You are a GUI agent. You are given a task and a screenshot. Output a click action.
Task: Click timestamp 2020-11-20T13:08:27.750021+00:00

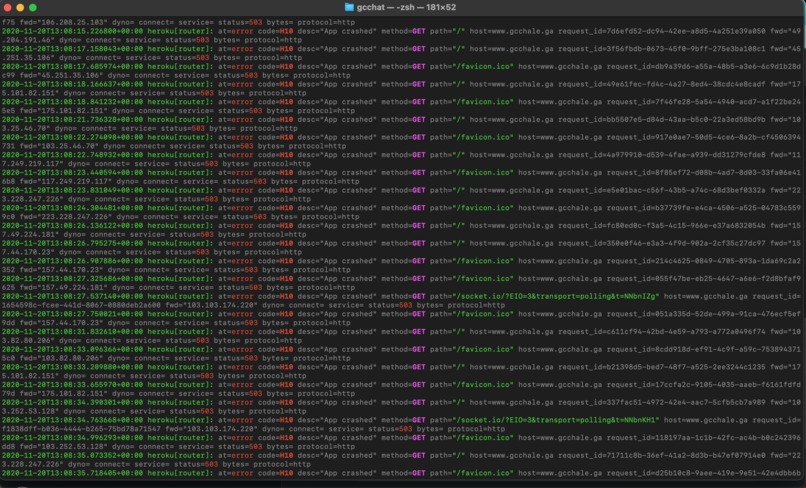click(72, 314)
